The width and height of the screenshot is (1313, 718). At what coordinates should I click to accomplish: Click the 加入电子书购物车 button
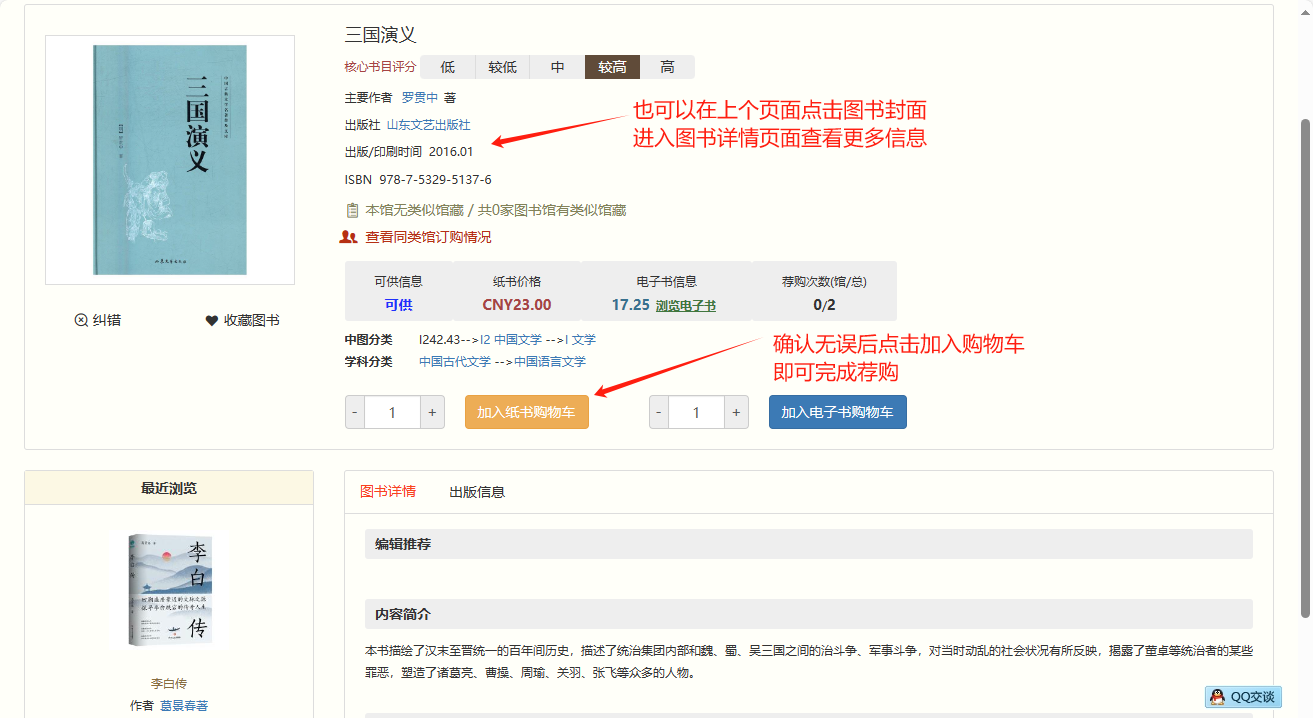[837, 412]
